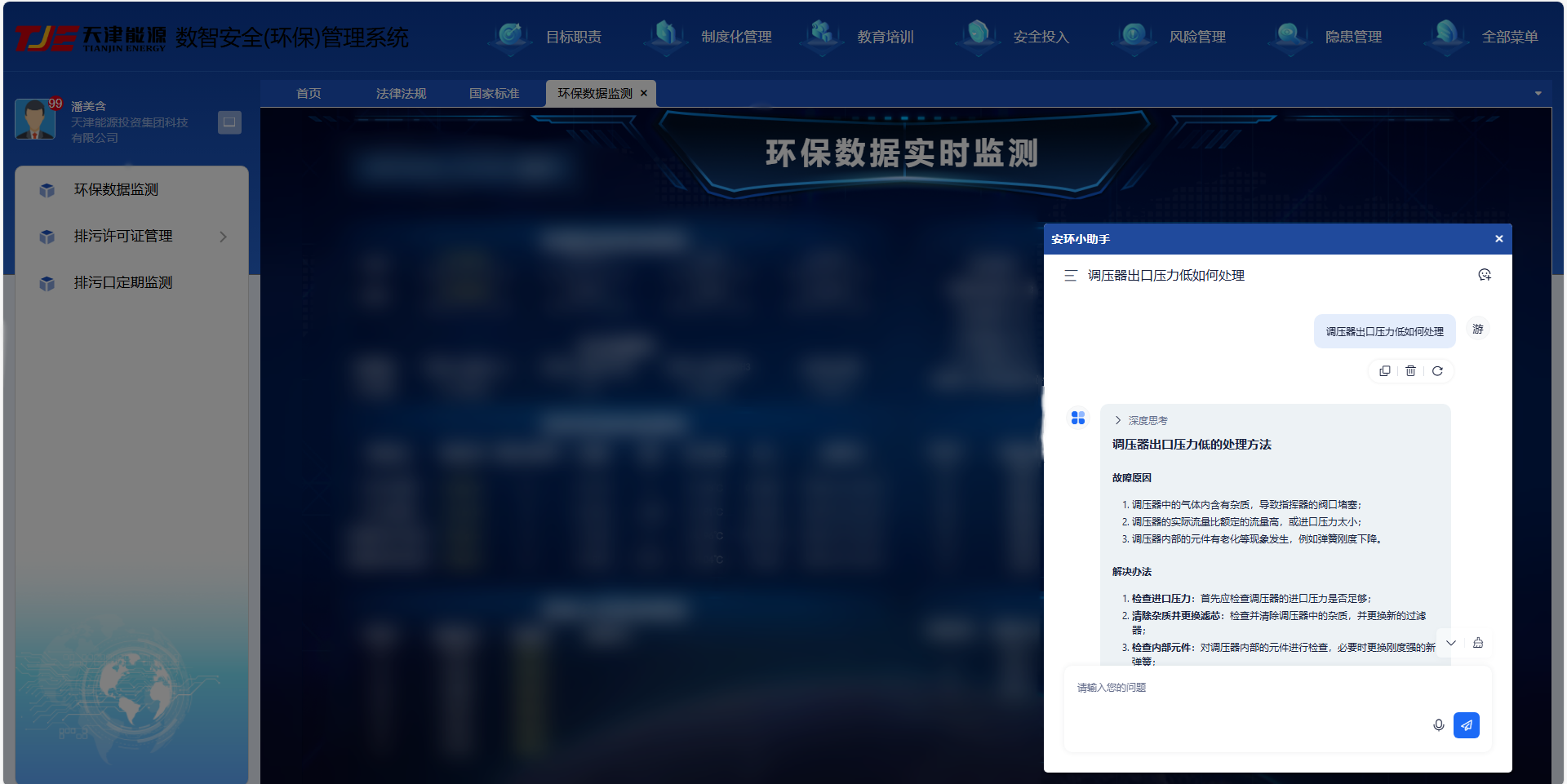Open the conversation list hamburger menu

pos(1071,276)
